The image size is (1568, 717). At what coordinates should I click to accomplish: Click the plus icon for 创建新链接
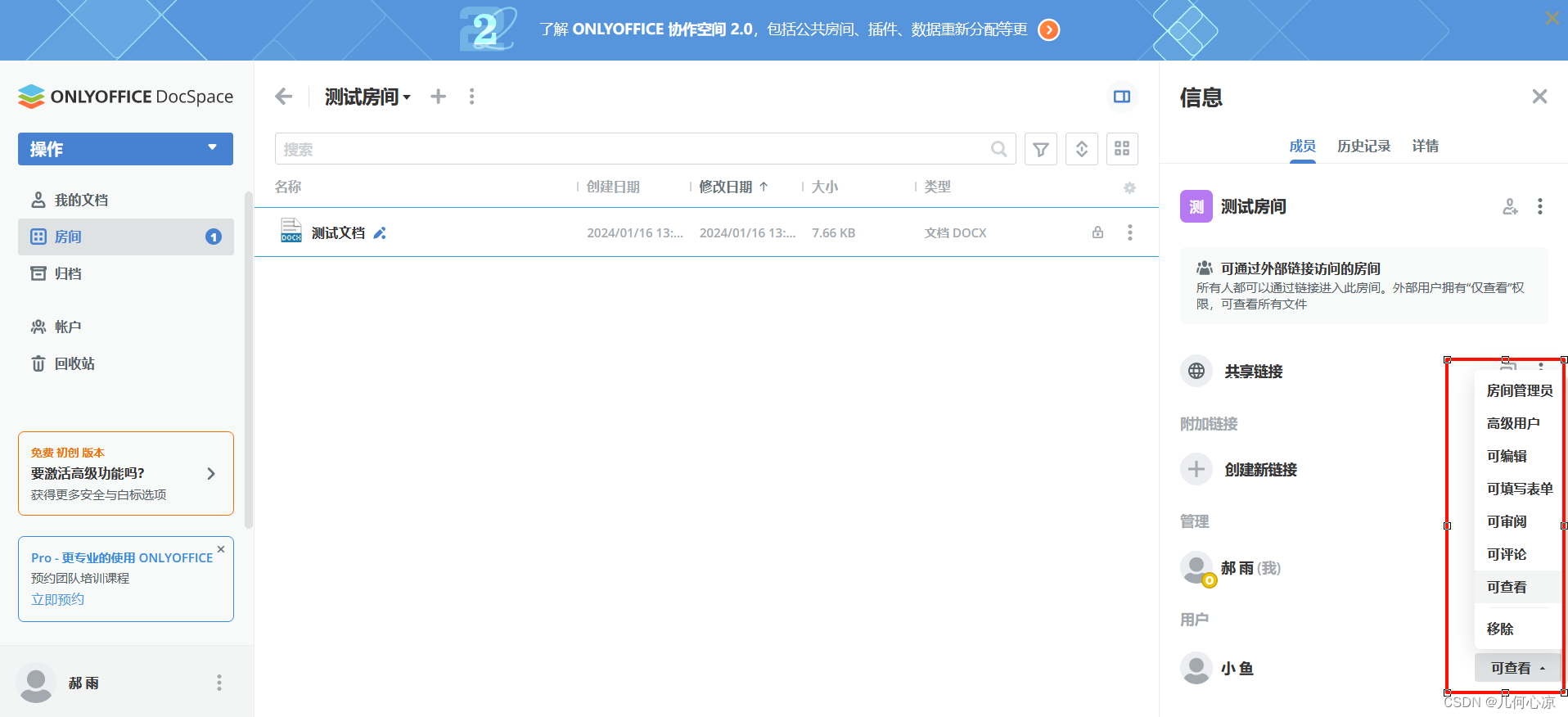click(x=1196, y=469)
